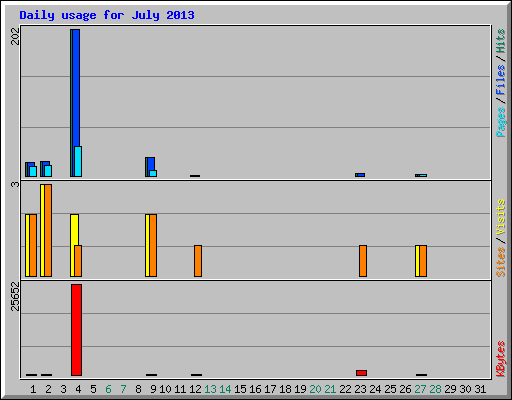Click the green day 20 axis label
The image size is (512, 400).
coord(315,389)
